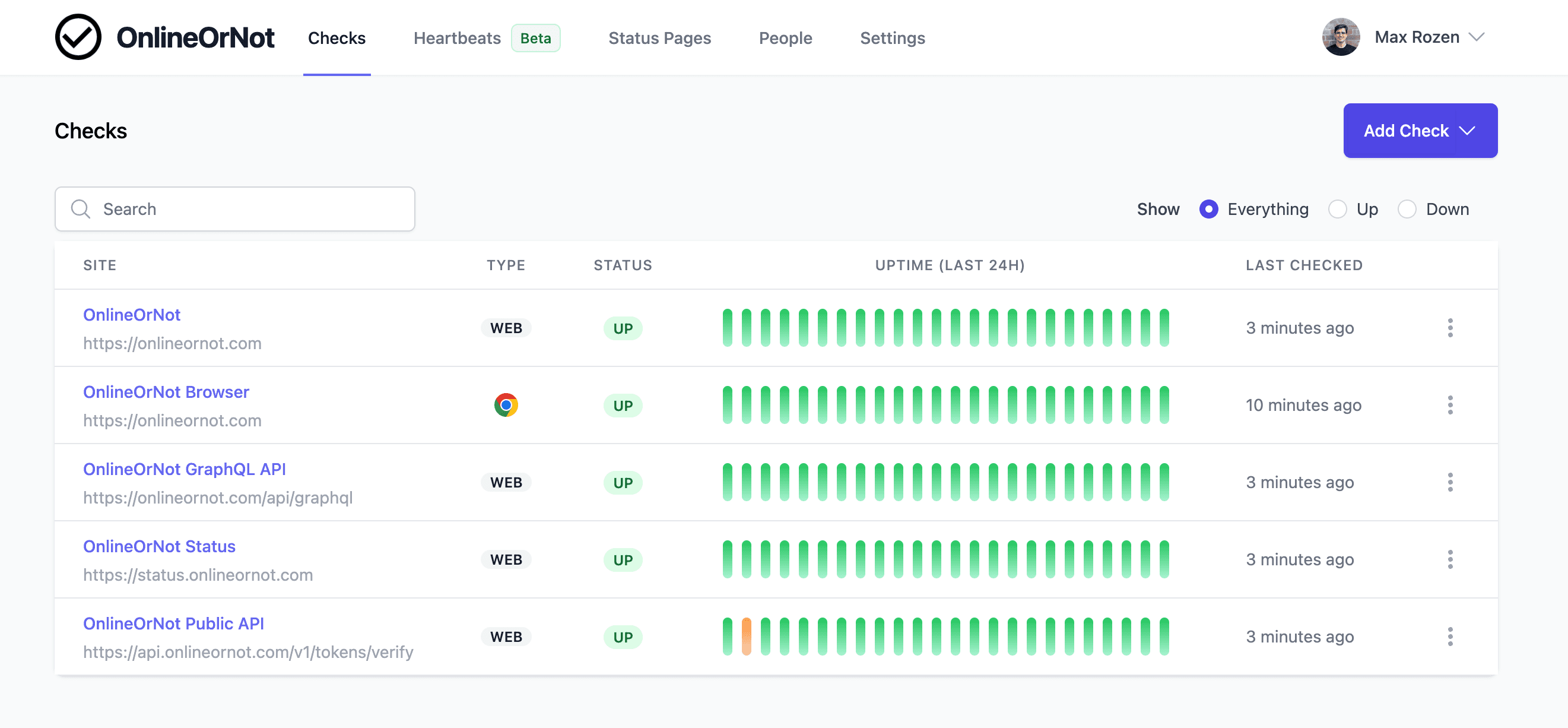Image resolution: width=1568 pixels, height=728 pixels.
Task: Open the OnlineOrNot check link
Action: pos(132,314)
